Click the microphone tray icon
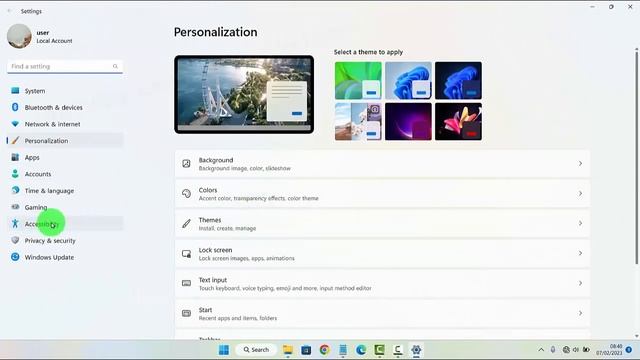Screen dimensions: 640x360 click(x=553, y=350)
